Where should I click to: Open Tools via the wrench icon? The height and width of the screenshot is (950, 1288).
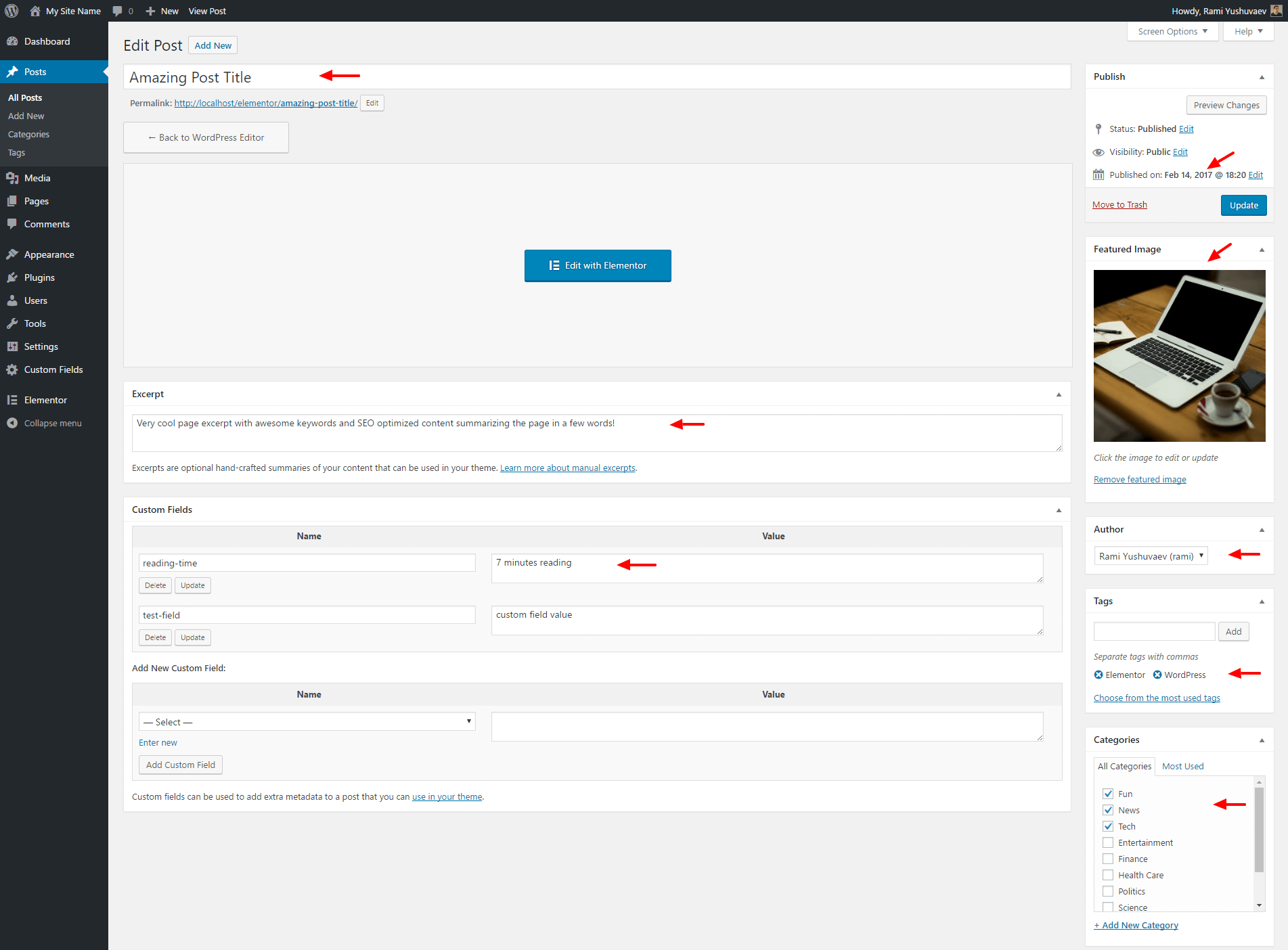12,323
